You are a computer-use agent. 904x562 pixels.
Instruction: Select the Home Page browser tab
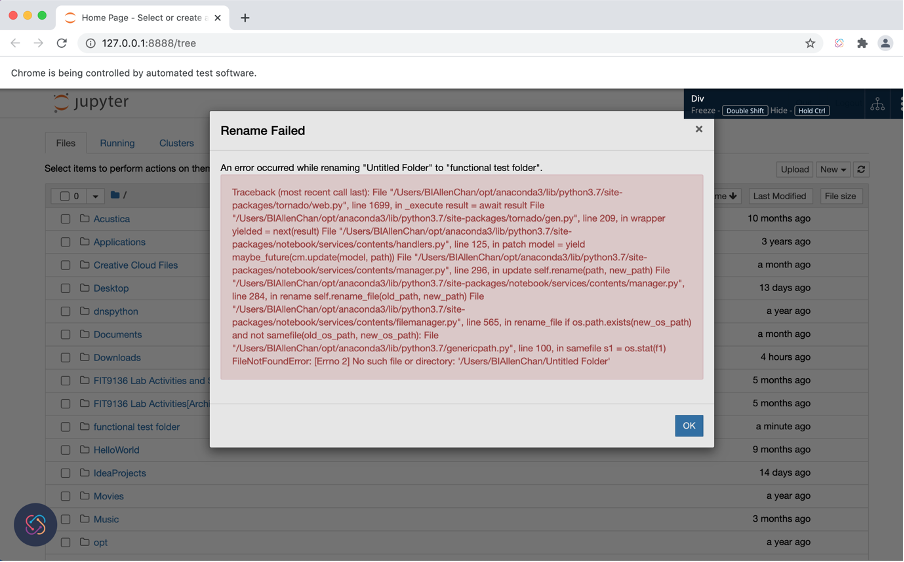(143, 18)
